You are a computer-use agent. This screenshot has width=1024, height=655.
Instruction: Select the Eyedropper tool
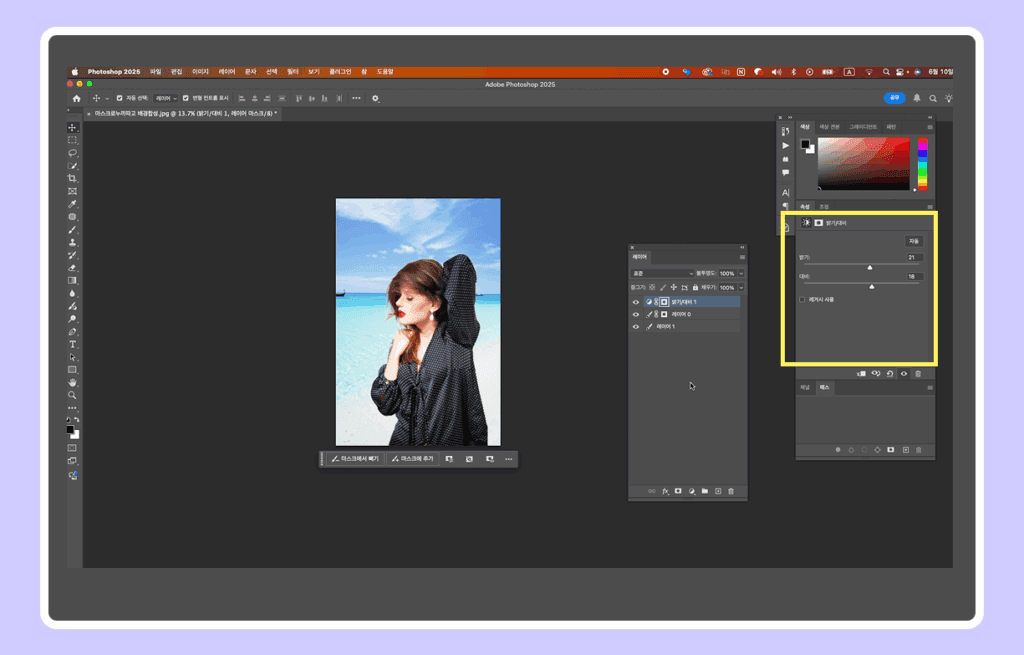pos(72,204)
